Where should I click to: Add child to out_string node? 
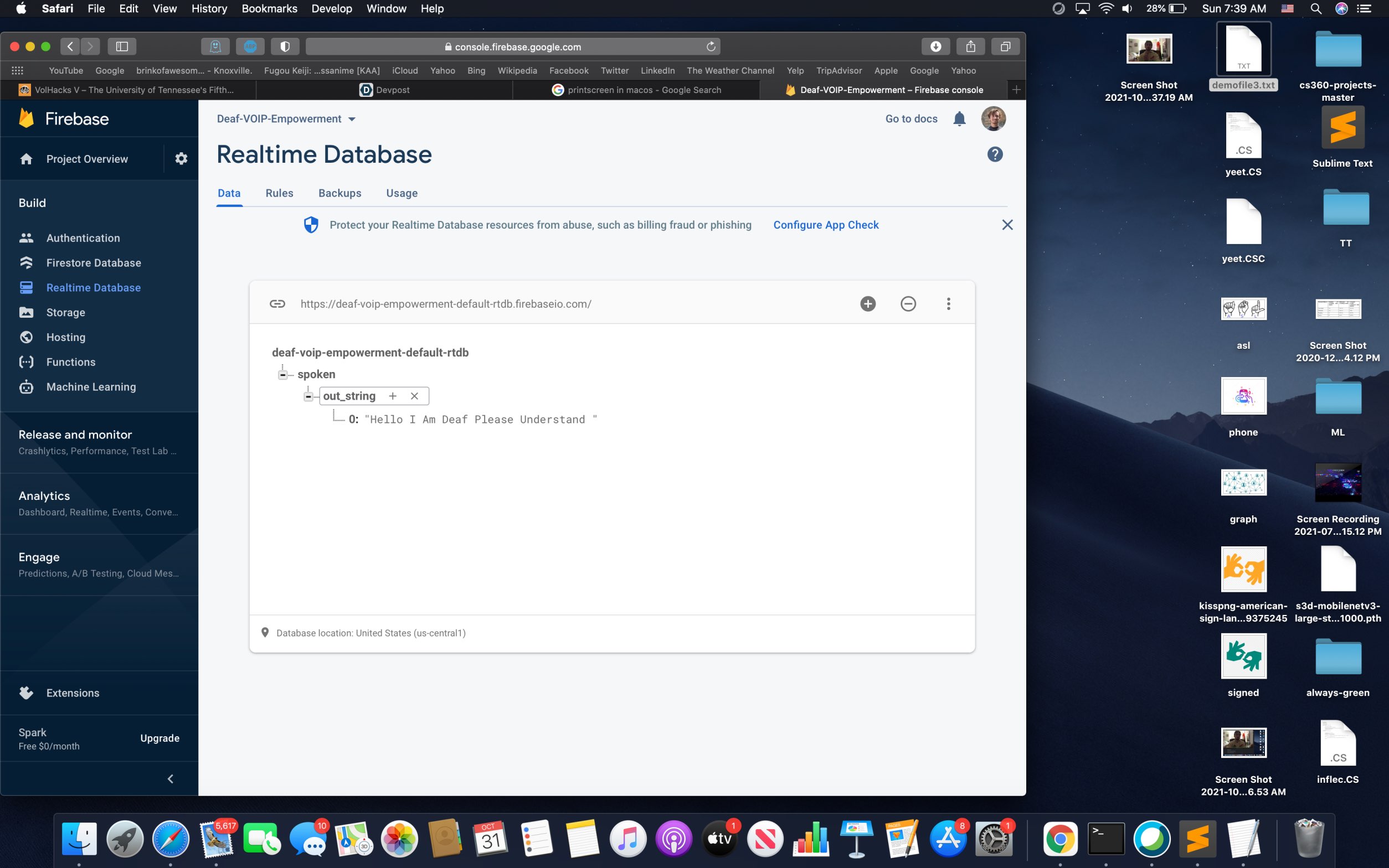[x=393, y=396]
